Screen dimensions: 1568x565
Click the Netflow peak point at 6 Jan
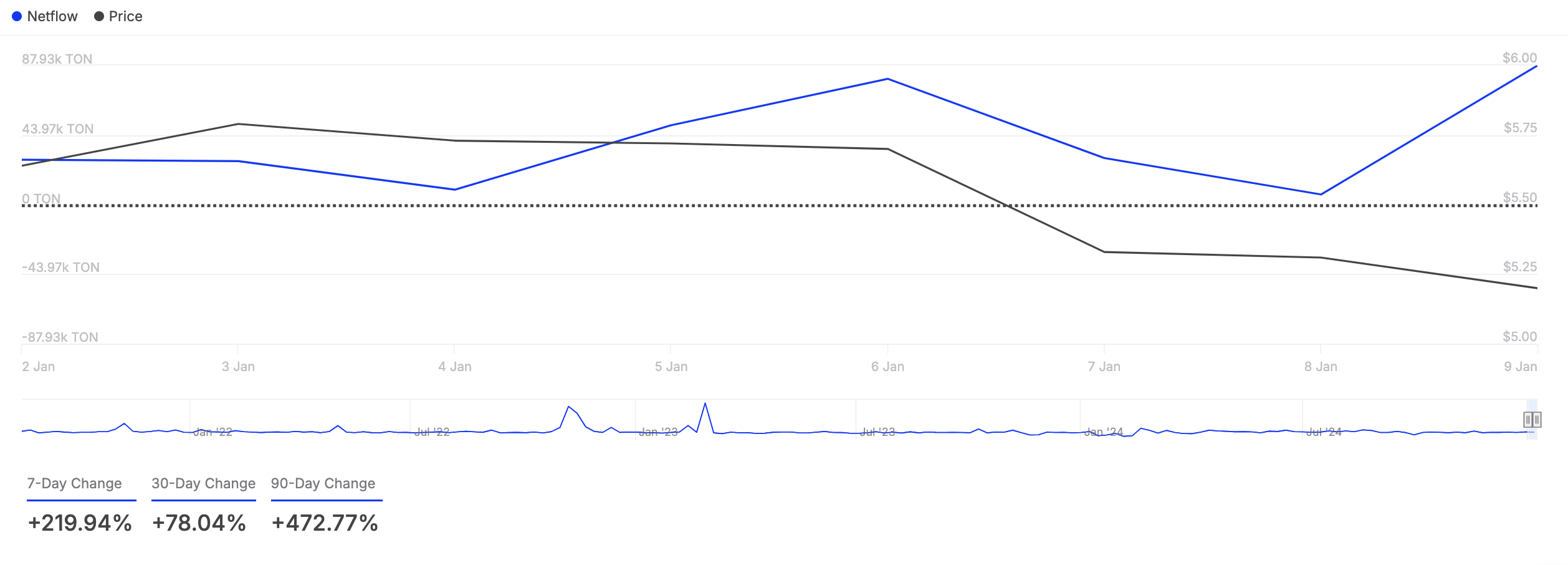tap(887, 79)
